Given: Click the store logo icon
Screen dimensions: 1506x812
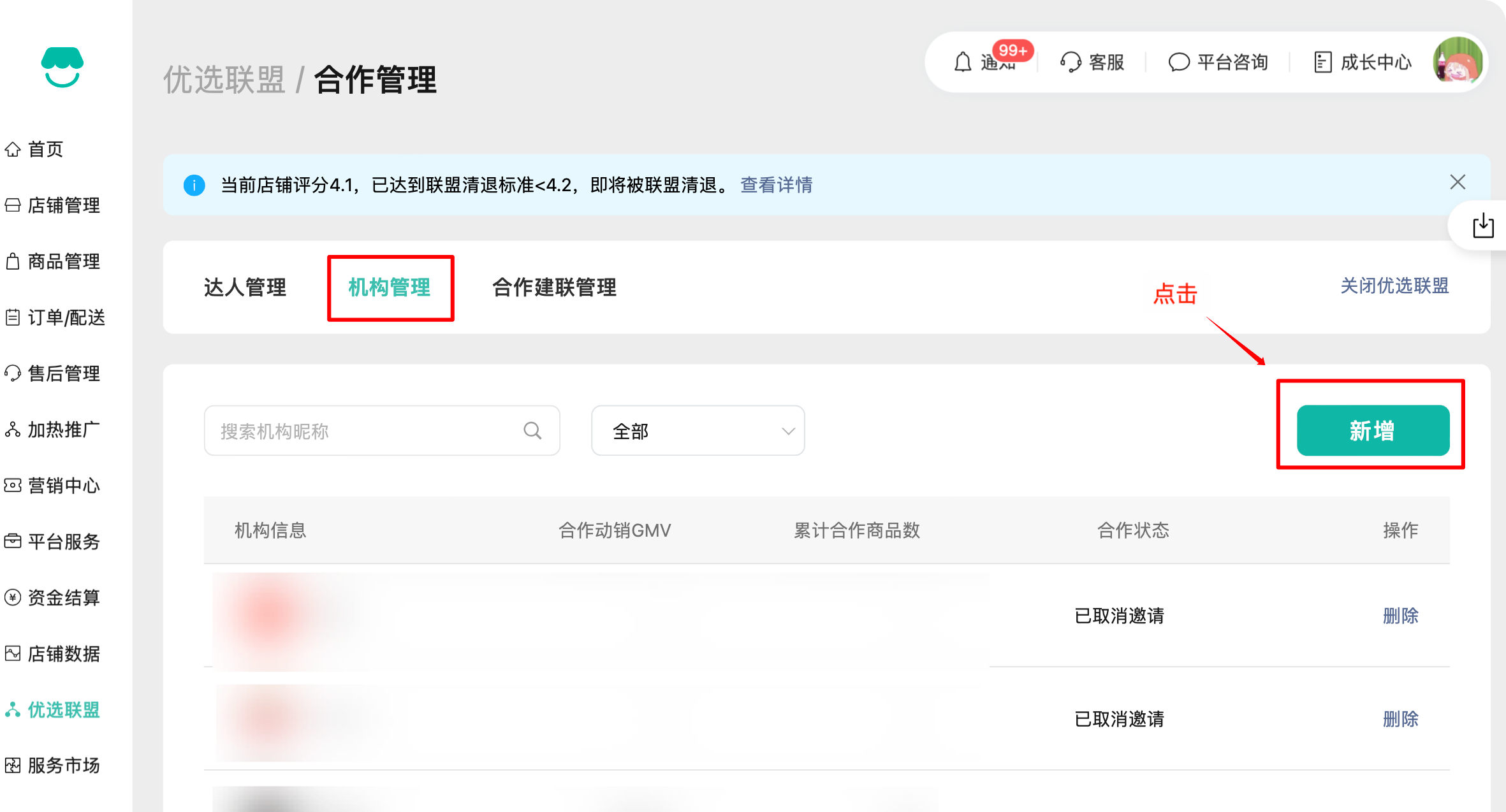Looking at the screenshot, I should [62, 66].
